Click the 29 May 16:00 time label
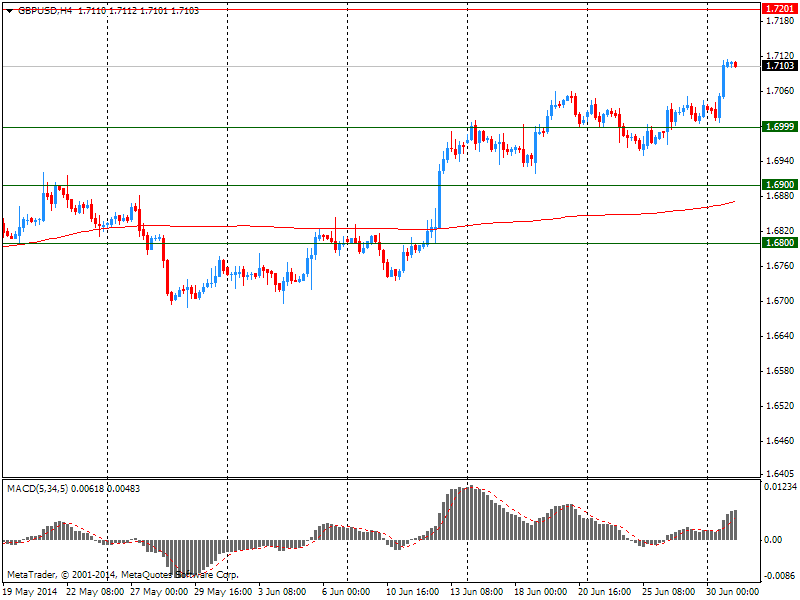This screenshot has height=600, width=800. point(223,592)
